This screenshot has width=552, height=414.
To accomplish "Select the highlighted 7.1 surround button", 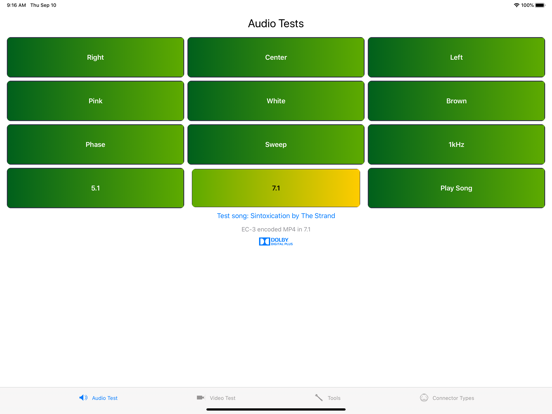I will 276,188.
